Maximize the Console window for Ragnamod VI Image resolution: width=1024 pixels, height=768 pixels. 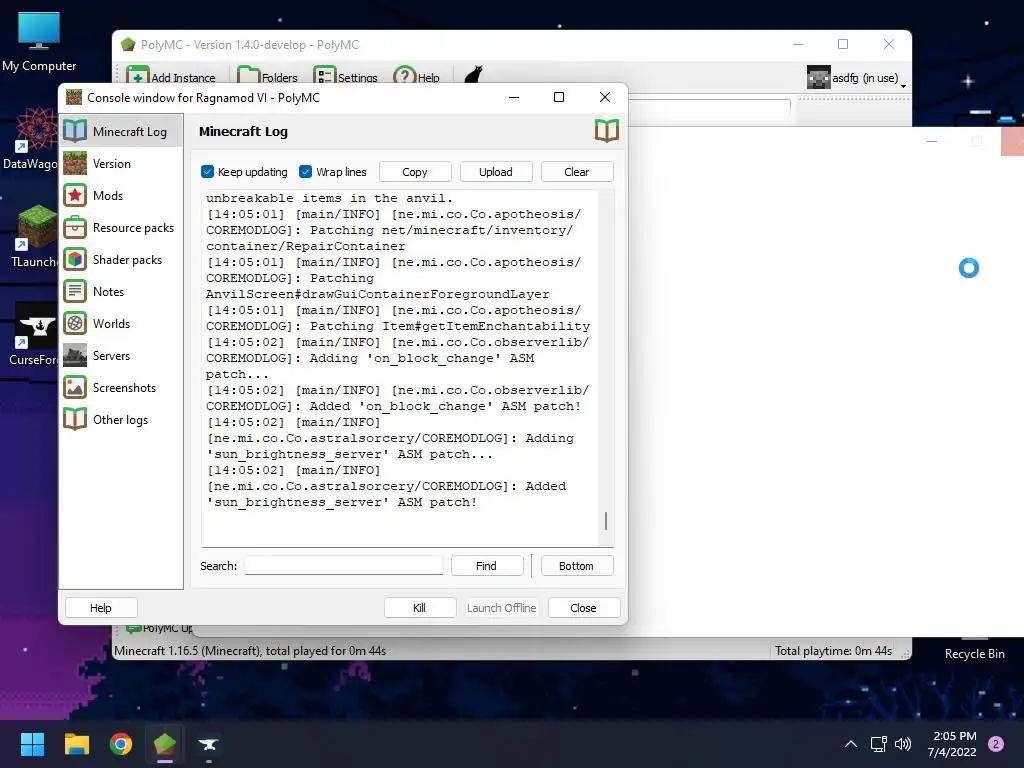click(x=559, y=97)
